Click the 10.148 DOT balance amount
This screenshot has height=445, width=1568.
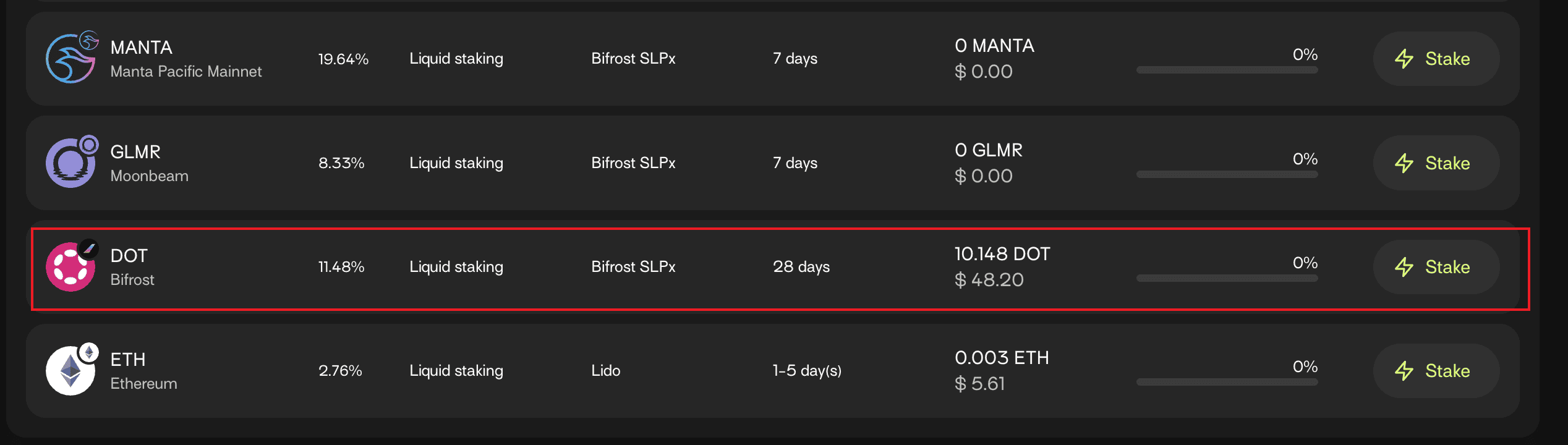point(1002,254)
